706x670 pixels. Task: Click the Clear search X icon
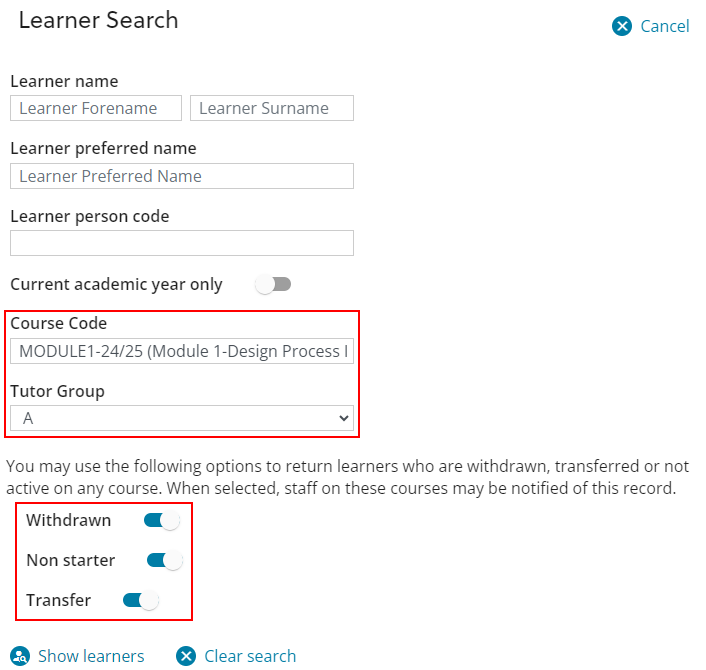tap(186, 656)
